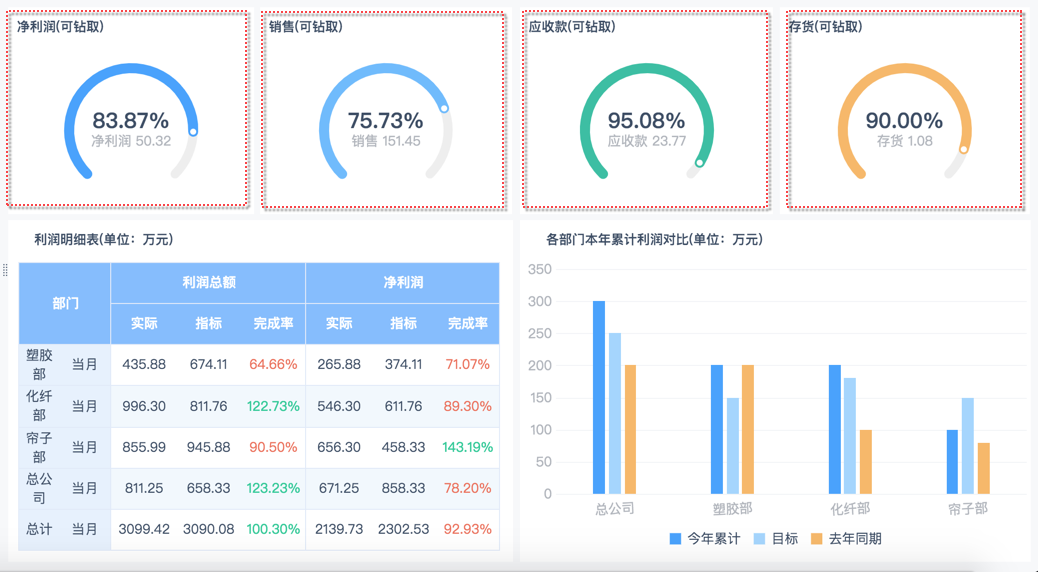Click 化纤部 去年同期 orange bar
1038x572 pixels.
(866, 462)
